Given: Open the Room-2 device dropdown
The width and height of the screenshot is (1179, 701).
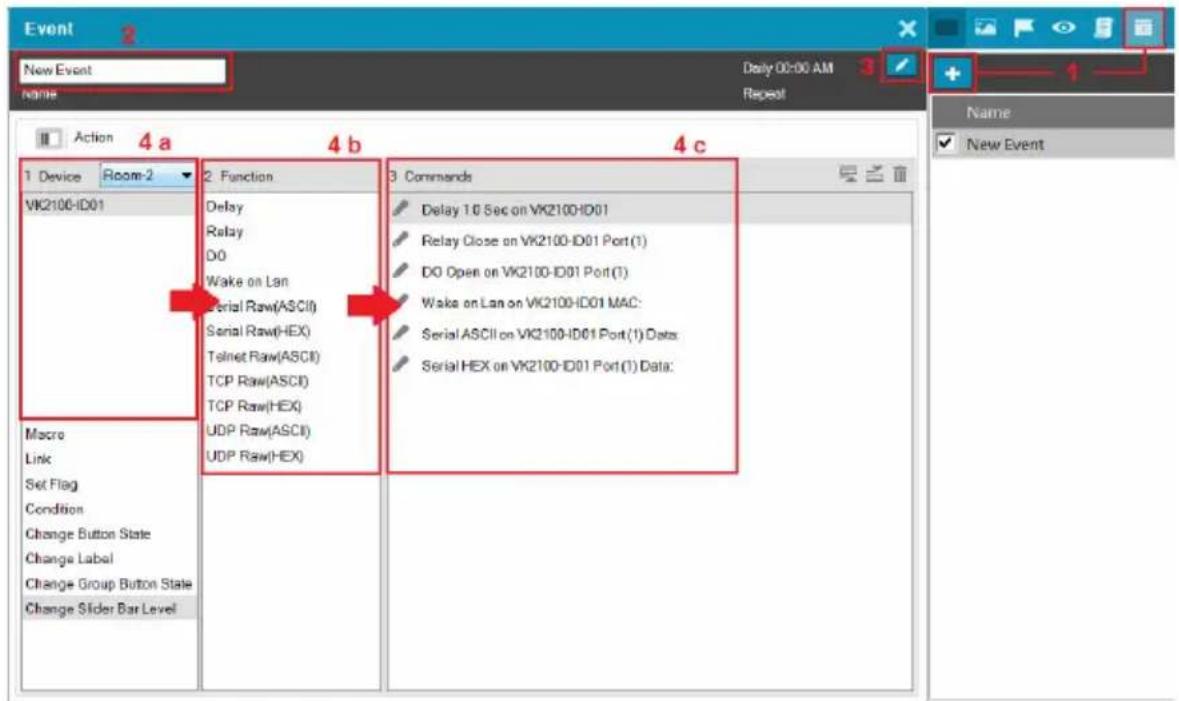Looking at the screenshot, I should [x=147, y=175].
